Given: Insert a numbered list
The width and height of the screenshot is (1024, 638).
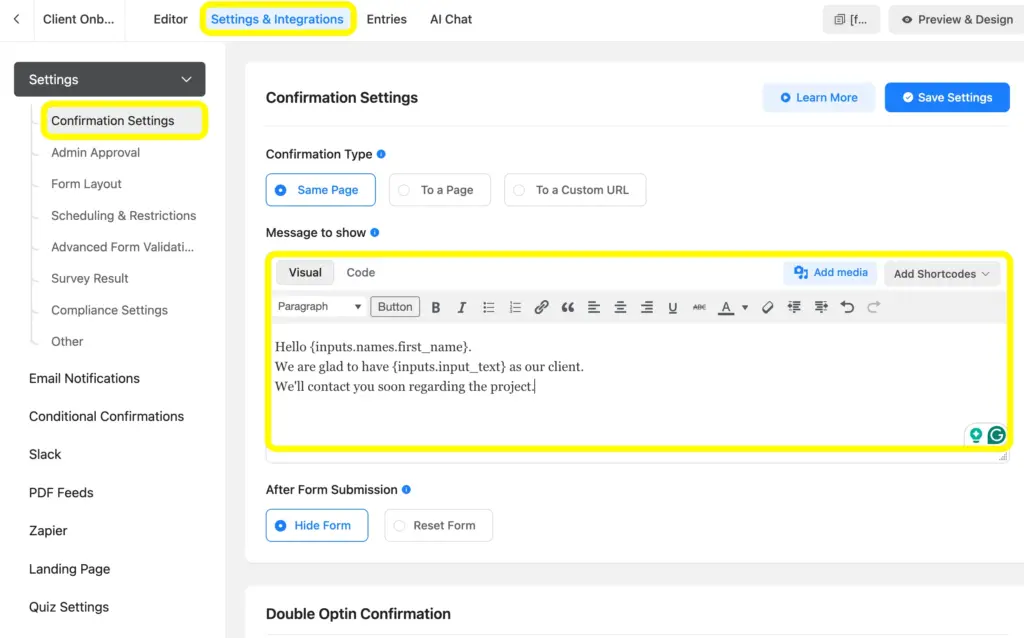Looking at the screenshot, I should click(x=515, y=307).
